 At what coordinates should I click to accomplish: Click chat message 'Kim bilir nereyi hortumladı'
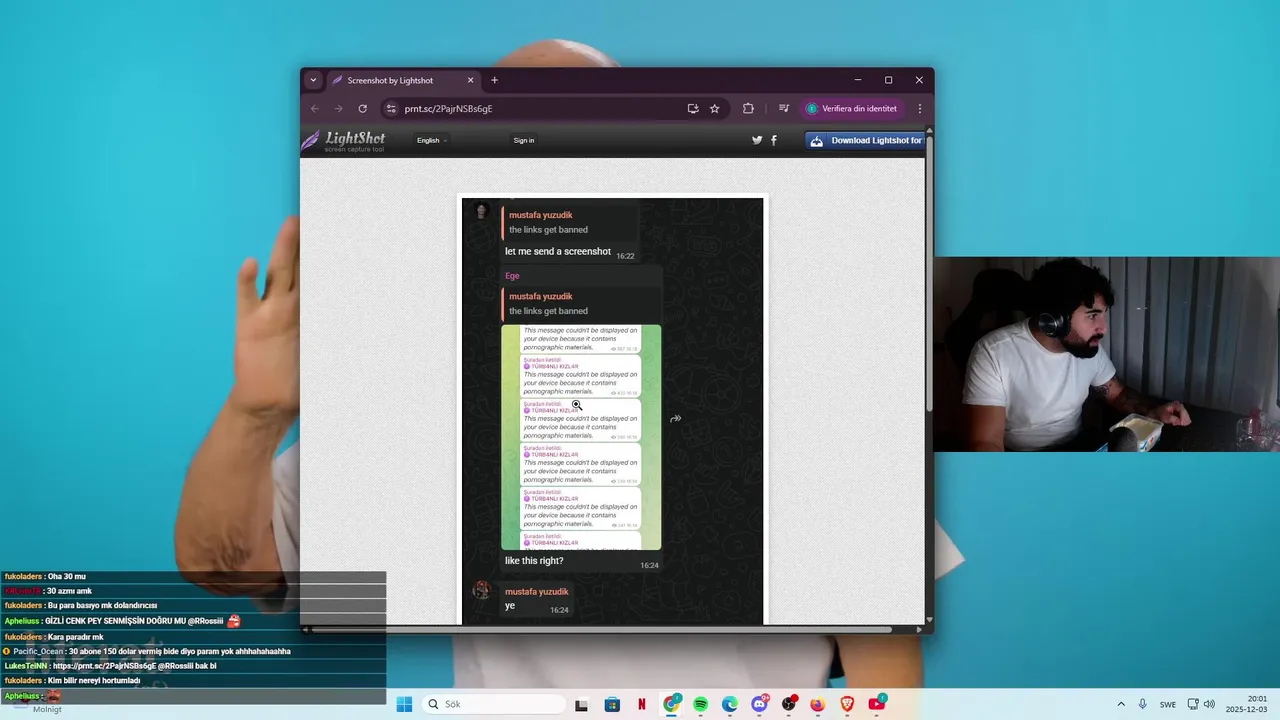[x=94, y=680]
